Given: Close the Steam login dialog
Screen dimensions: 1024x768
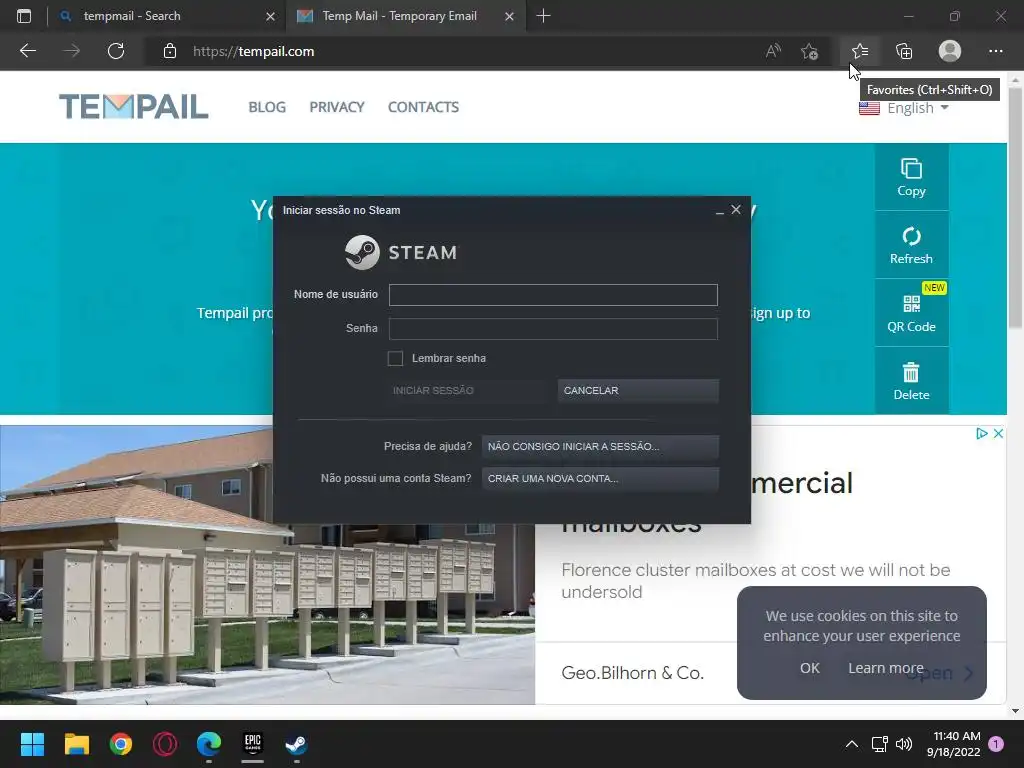Looking at the screenshot, I should tap(736, 210).
